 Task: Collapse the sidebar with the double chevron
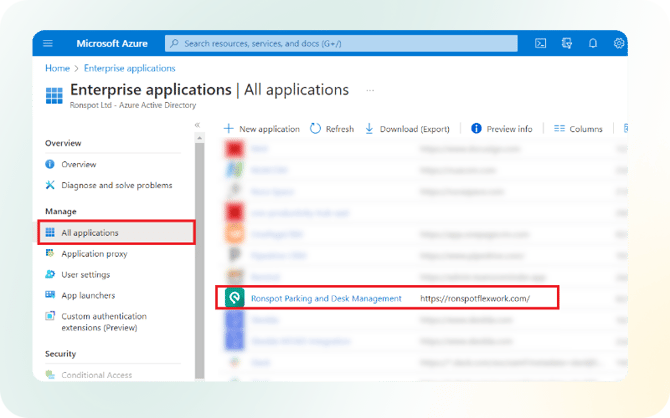197,125
